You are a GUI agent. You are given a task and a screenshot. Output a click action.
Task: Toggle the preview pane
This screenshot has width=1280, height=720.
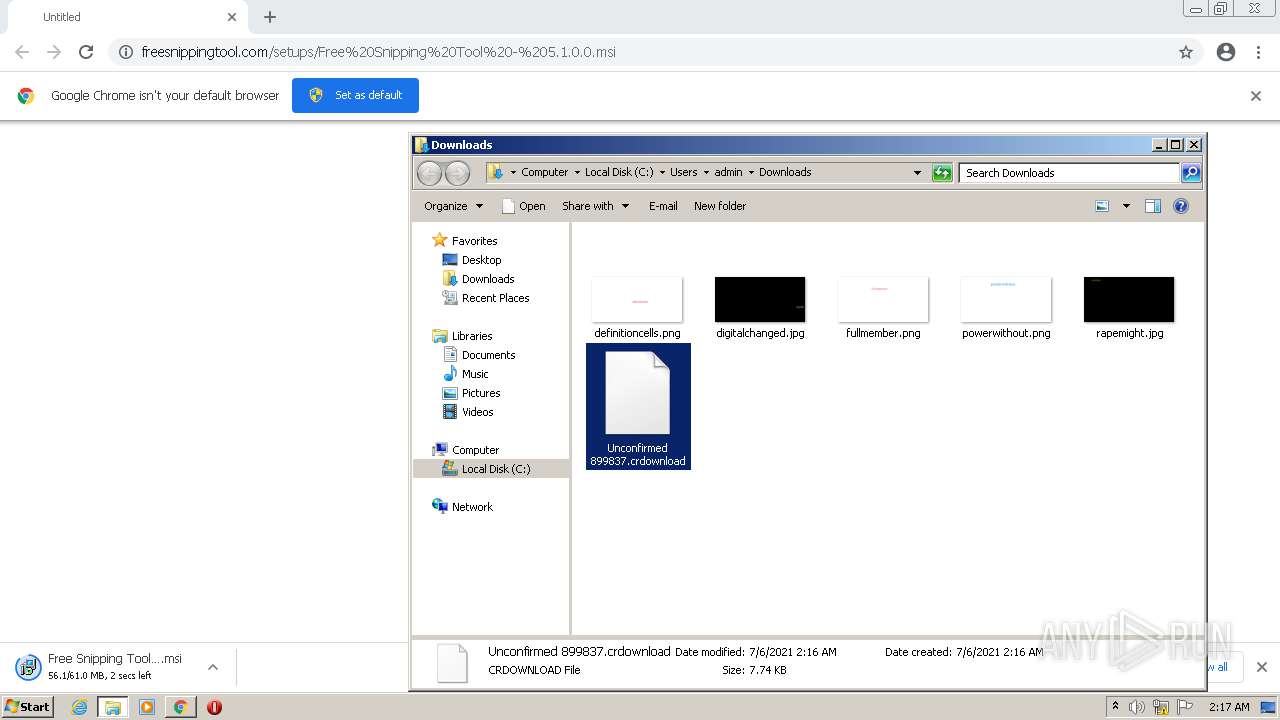1153,206
